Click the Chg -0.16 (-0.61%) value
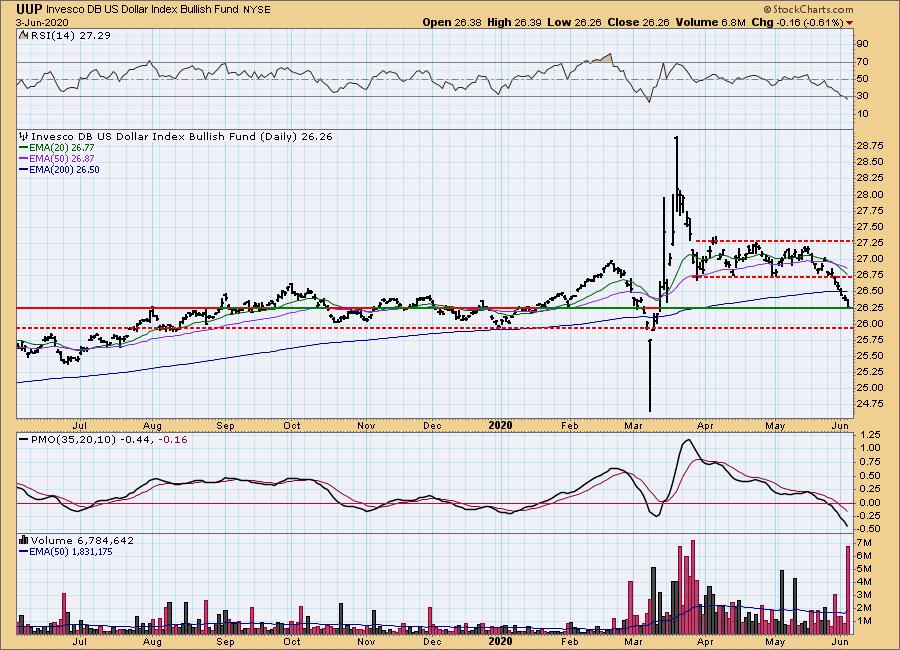900x650 pixels. click(x=797, y=22)
